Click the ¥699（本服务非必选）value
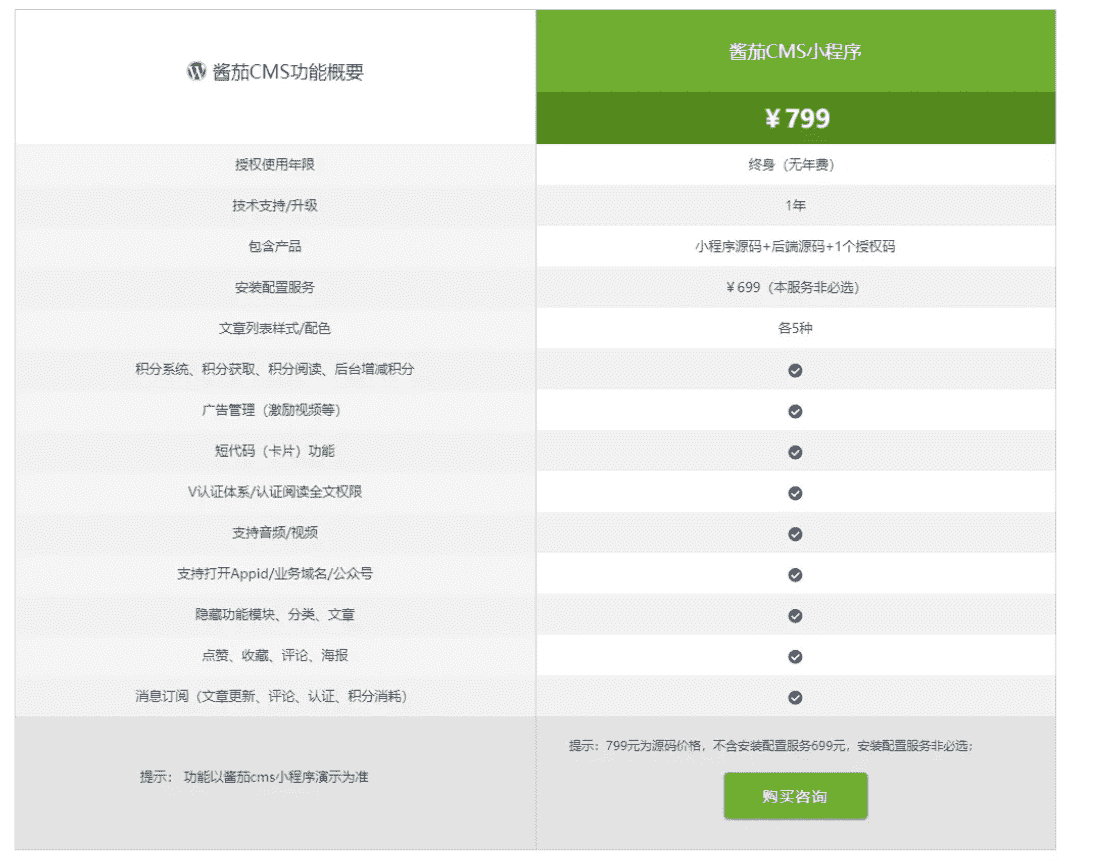This screenshot has height=862, width=1108. 795,288
